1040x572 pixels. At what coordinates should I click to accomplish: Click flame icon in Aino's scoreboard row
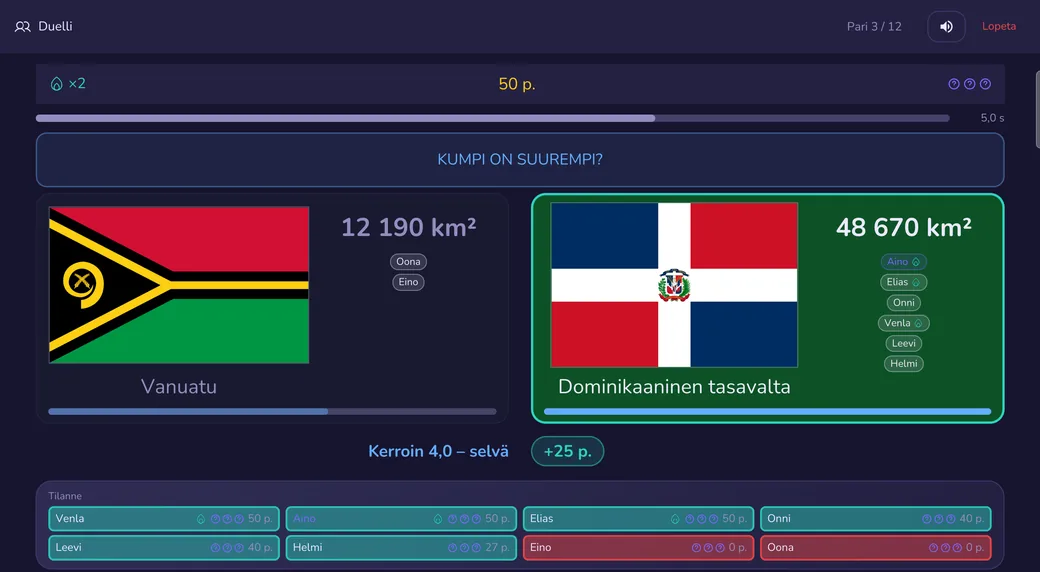coord(438,520)
